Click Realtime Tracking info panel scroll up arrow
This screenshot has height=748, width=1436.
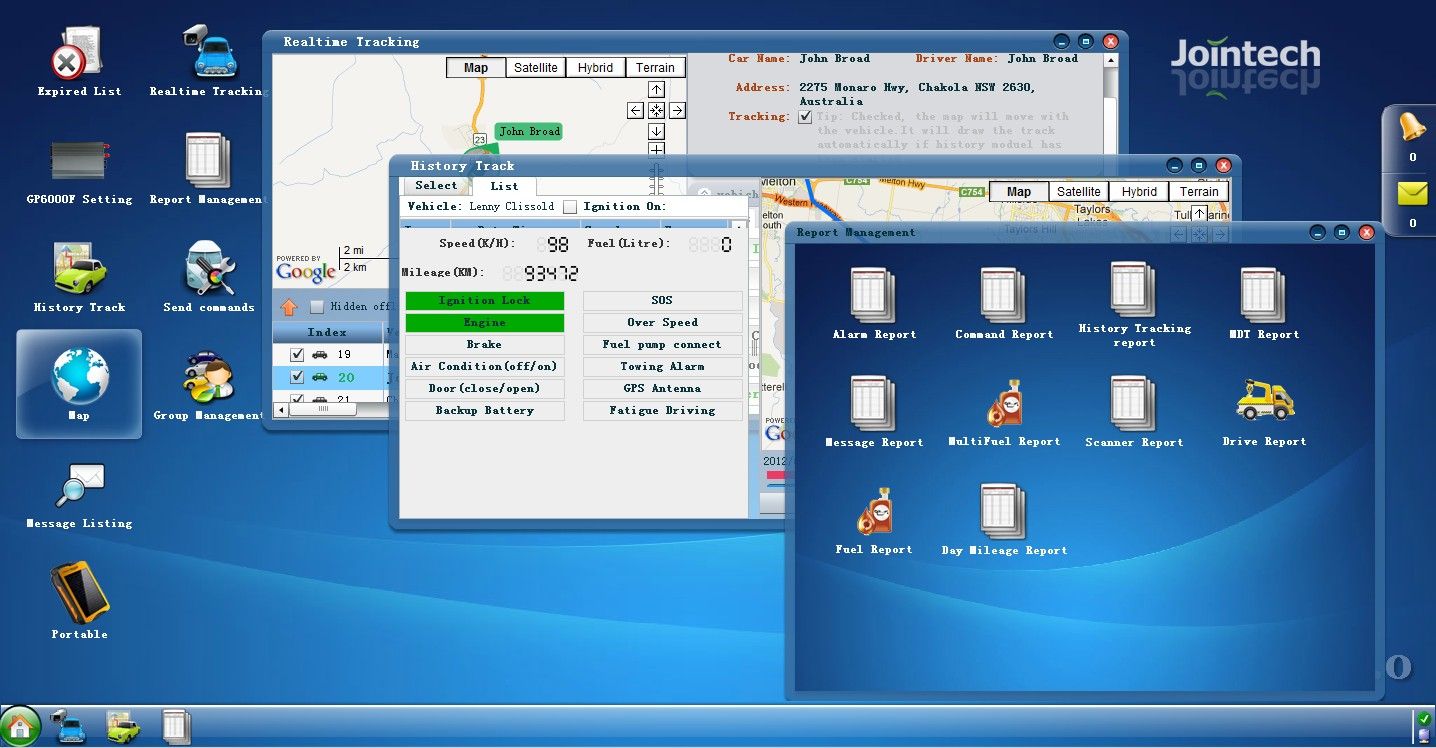tap(1110, 60)
